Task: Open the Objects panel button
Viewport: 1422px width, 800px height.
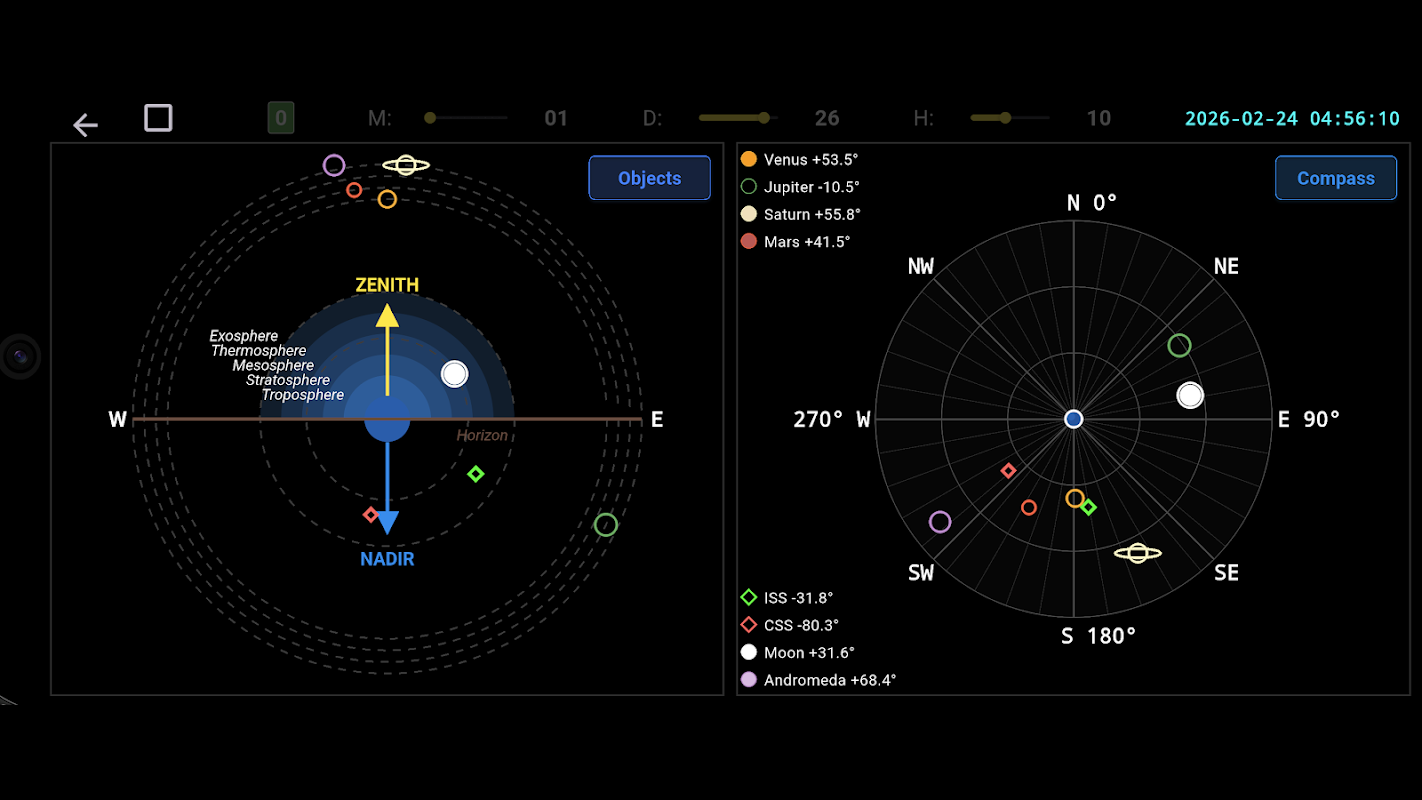Action: 650,178
